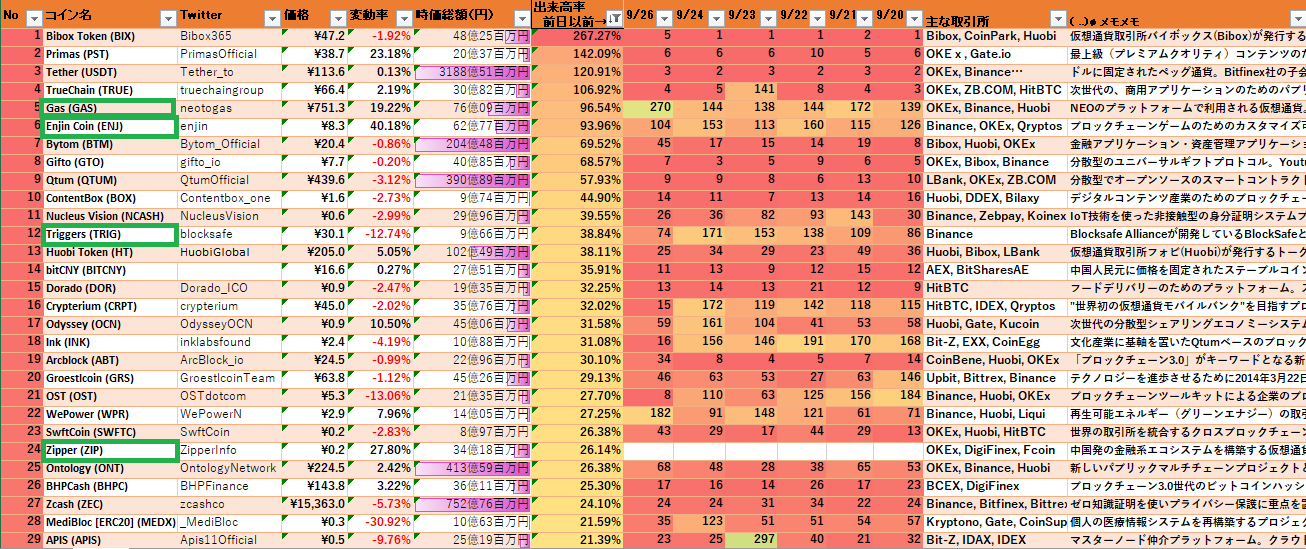Expand the Twitter column filter
Viewport: 1306px width, 549px height.
coord(271,18)
